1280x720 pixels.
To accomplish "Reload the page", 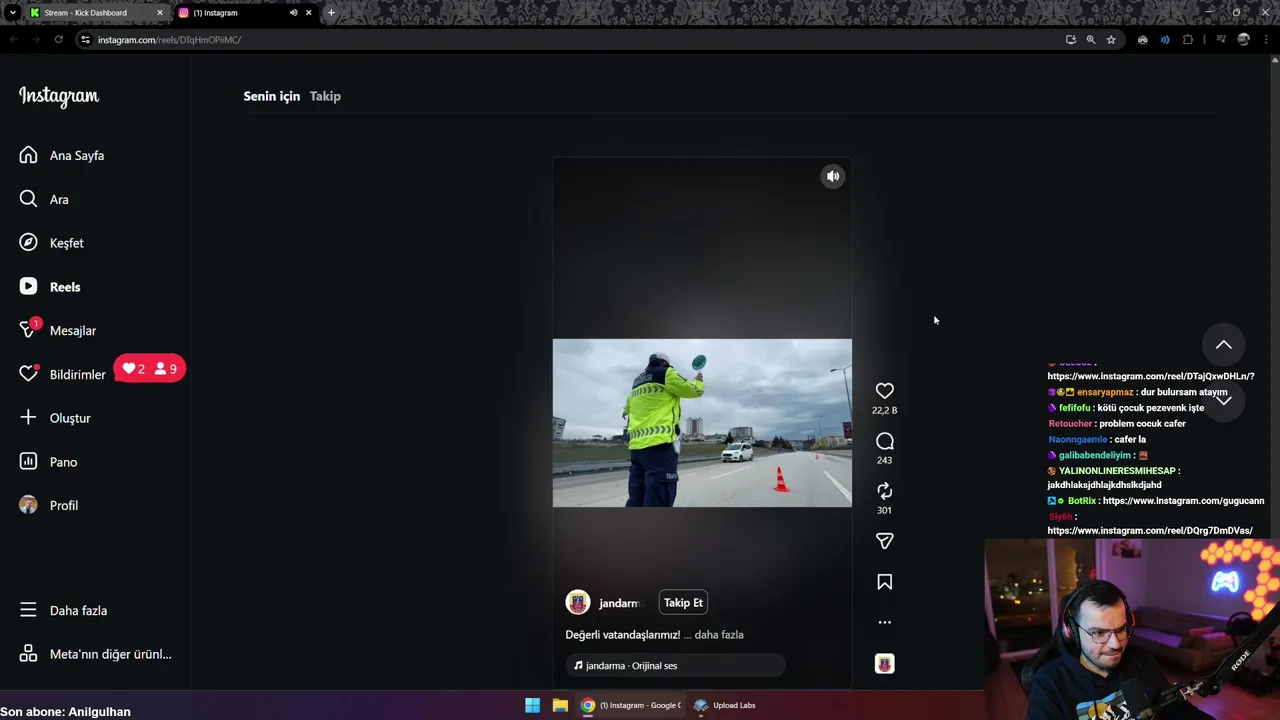I will coord(59,40).
